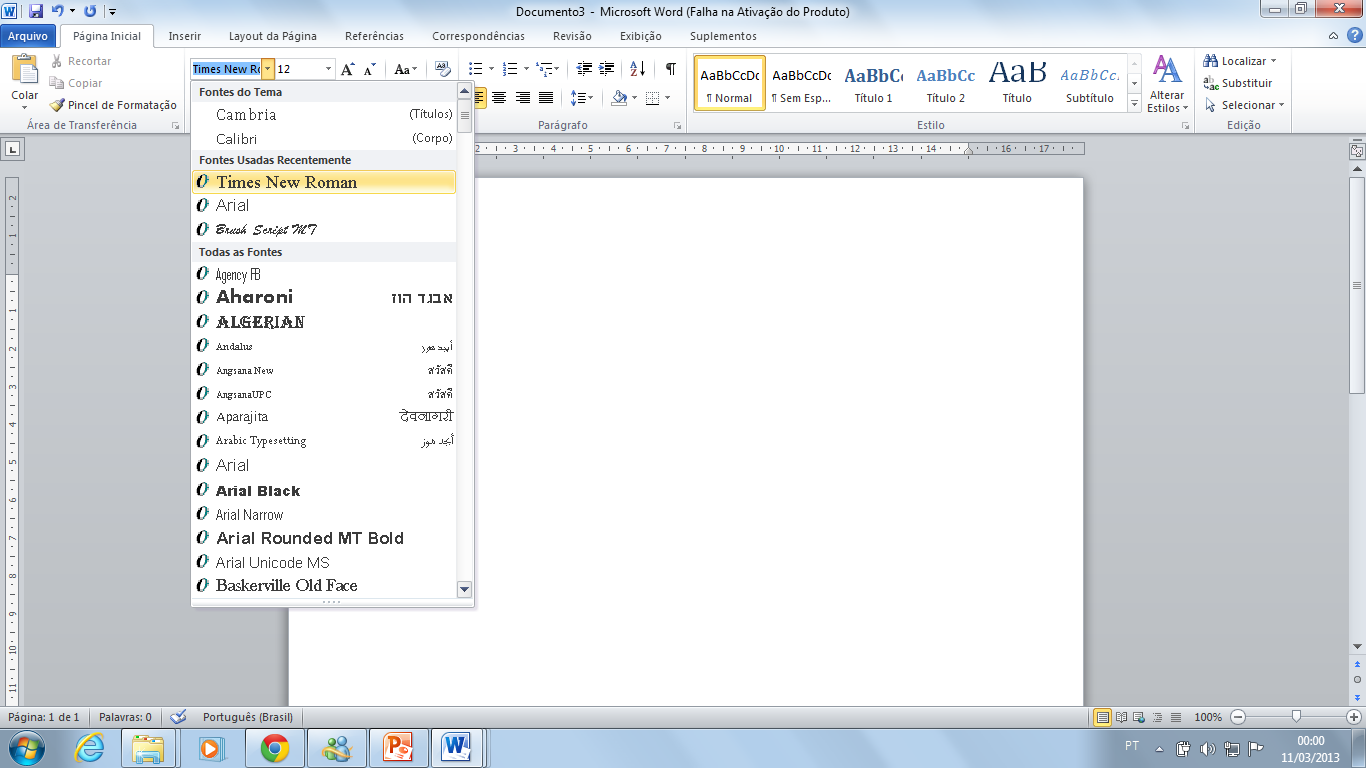Click the Undo icon in quick access toolbar
1366x768 pixels.
click(x=57, y=11)
